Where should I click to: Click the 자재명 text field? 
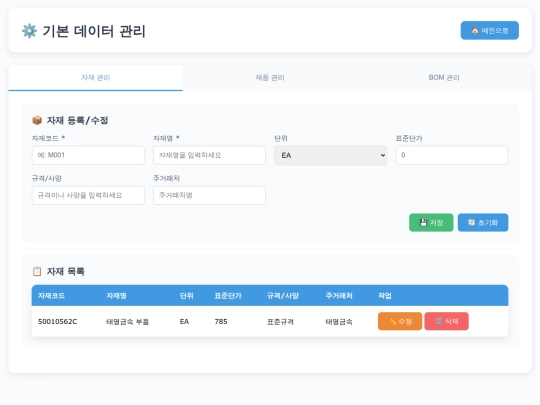(x=209, y=155)
